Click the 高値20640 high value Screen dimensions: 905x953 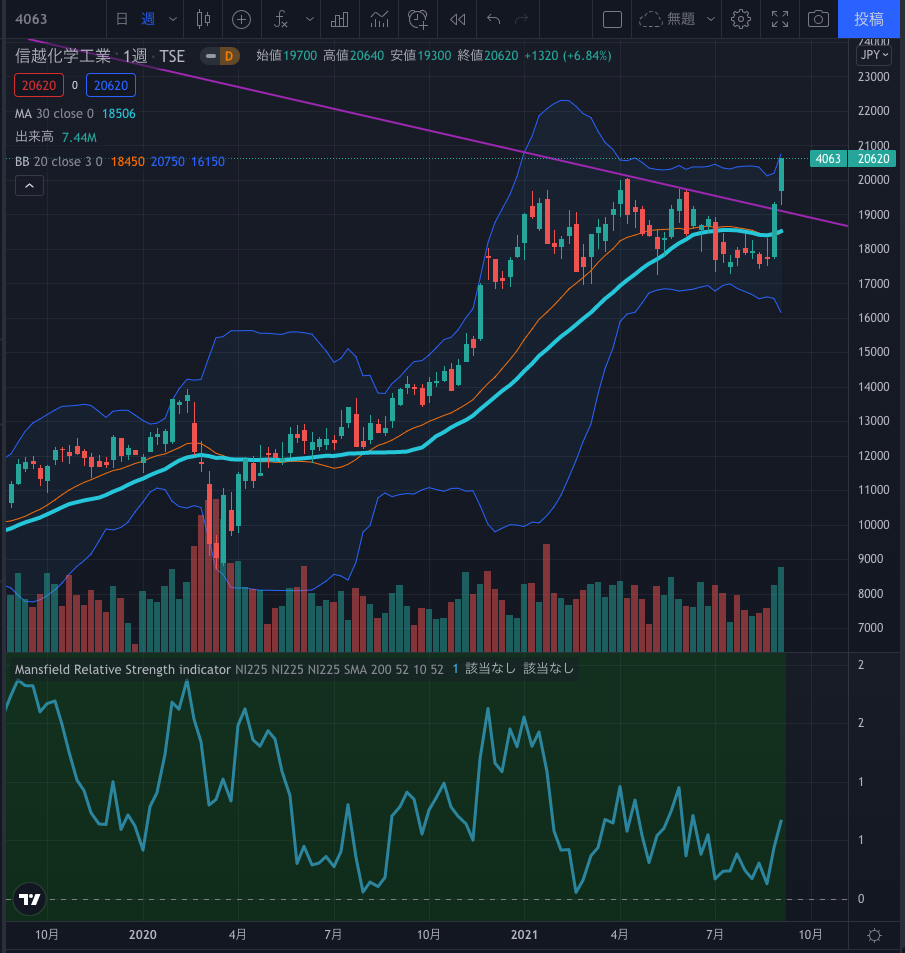tap(353, 56)
